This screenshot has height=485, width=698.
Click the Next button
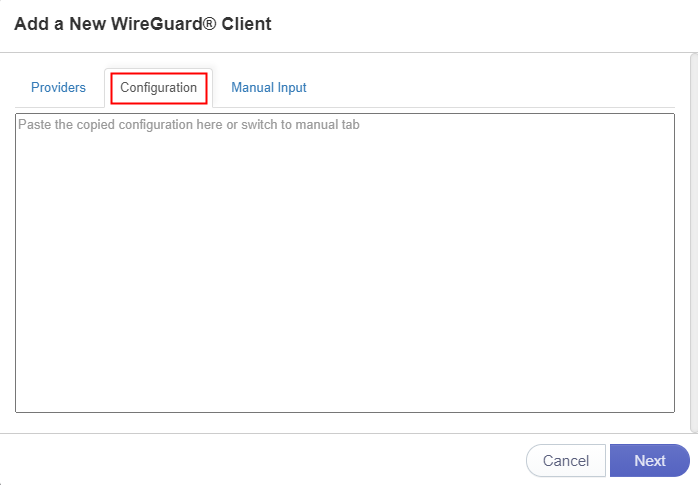[649, 461]
